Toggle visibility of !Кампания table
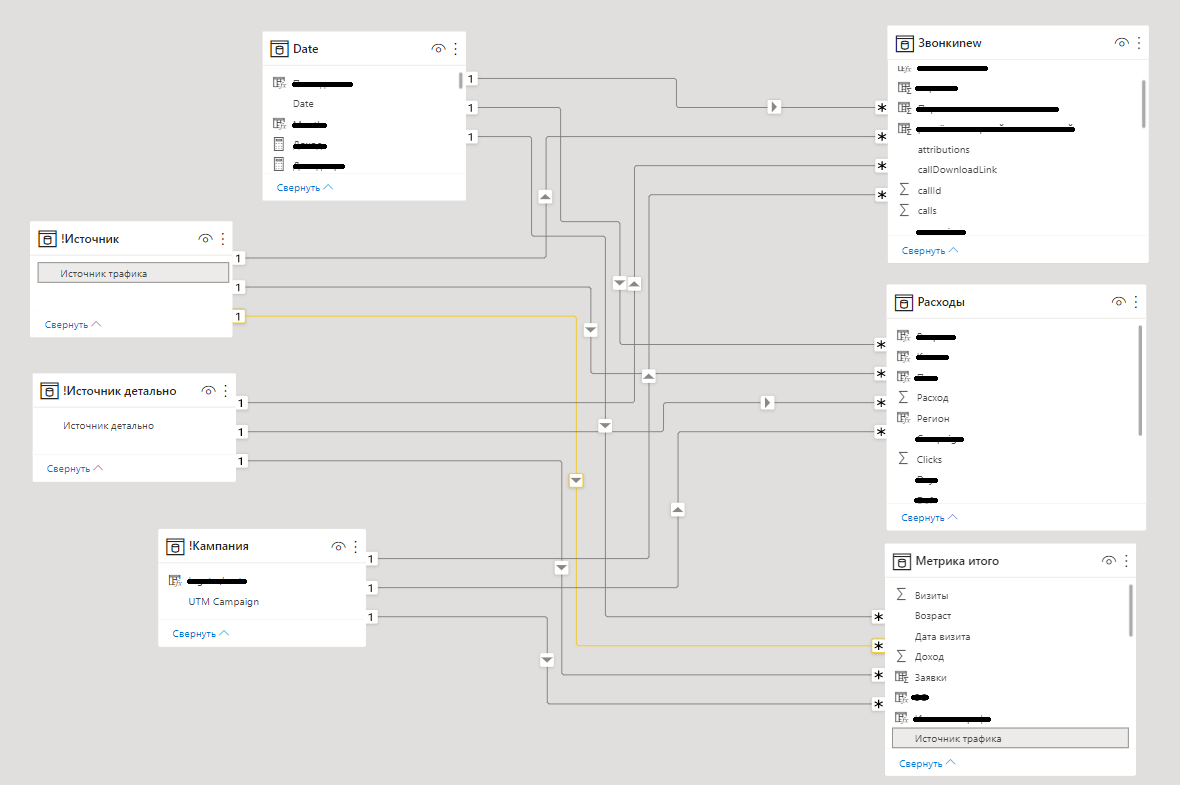 338,546
